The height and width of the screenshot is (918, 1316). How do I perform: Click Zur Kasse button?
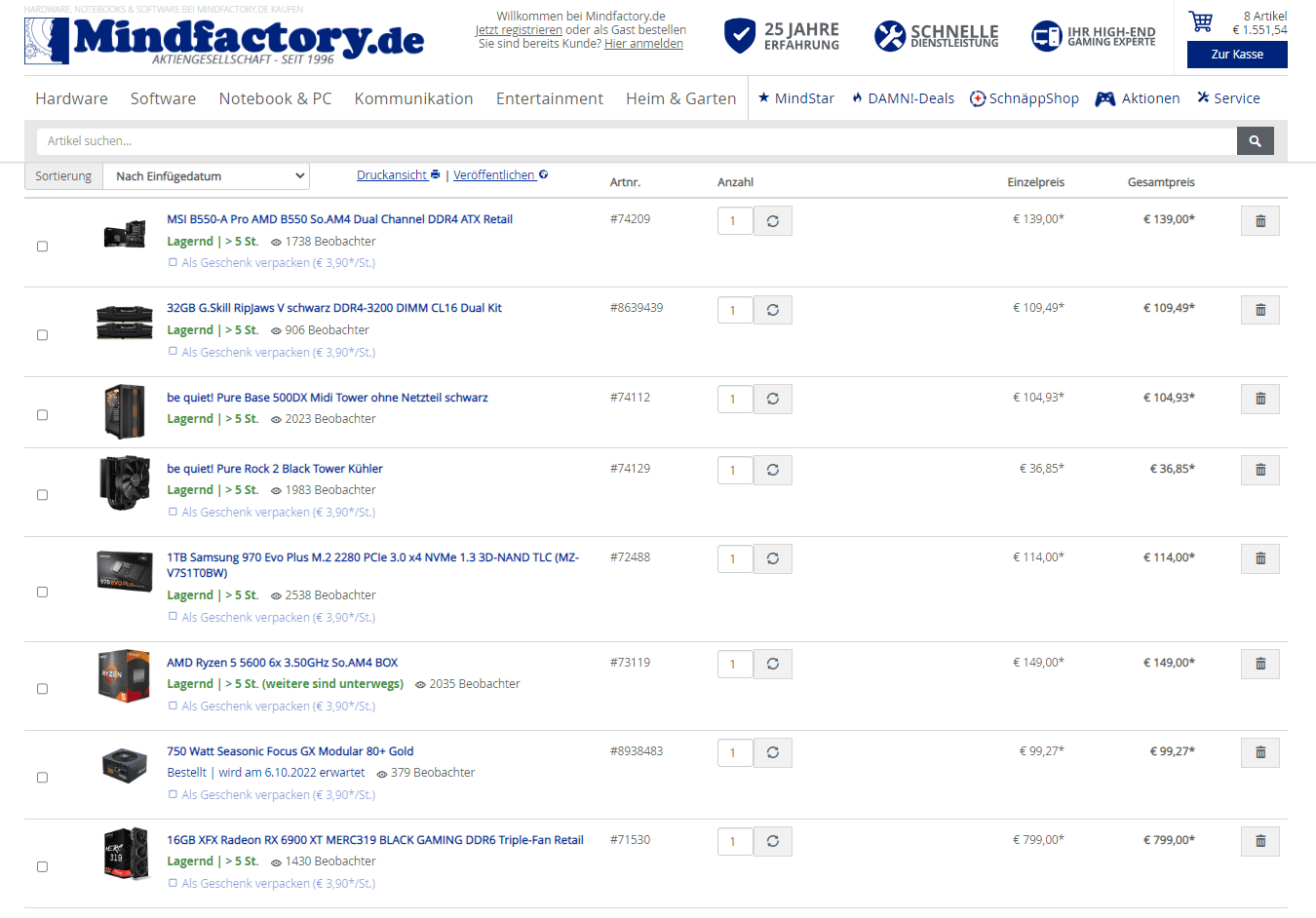1237,55
